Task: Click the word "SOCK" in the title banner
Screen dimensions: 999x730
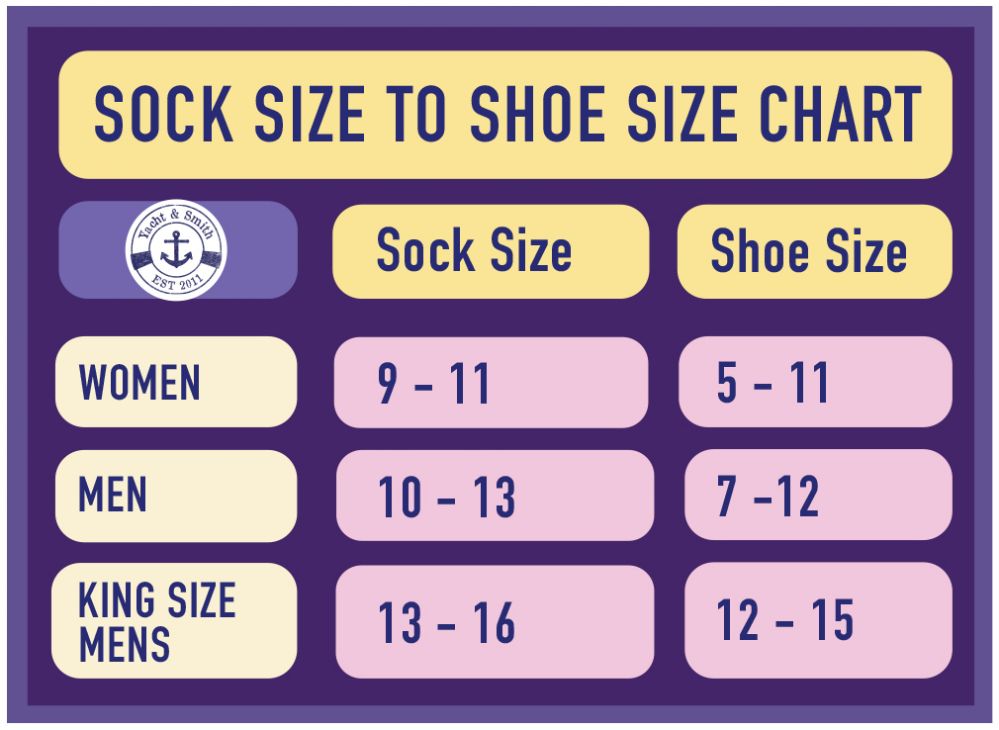Action: coord(165,114)
